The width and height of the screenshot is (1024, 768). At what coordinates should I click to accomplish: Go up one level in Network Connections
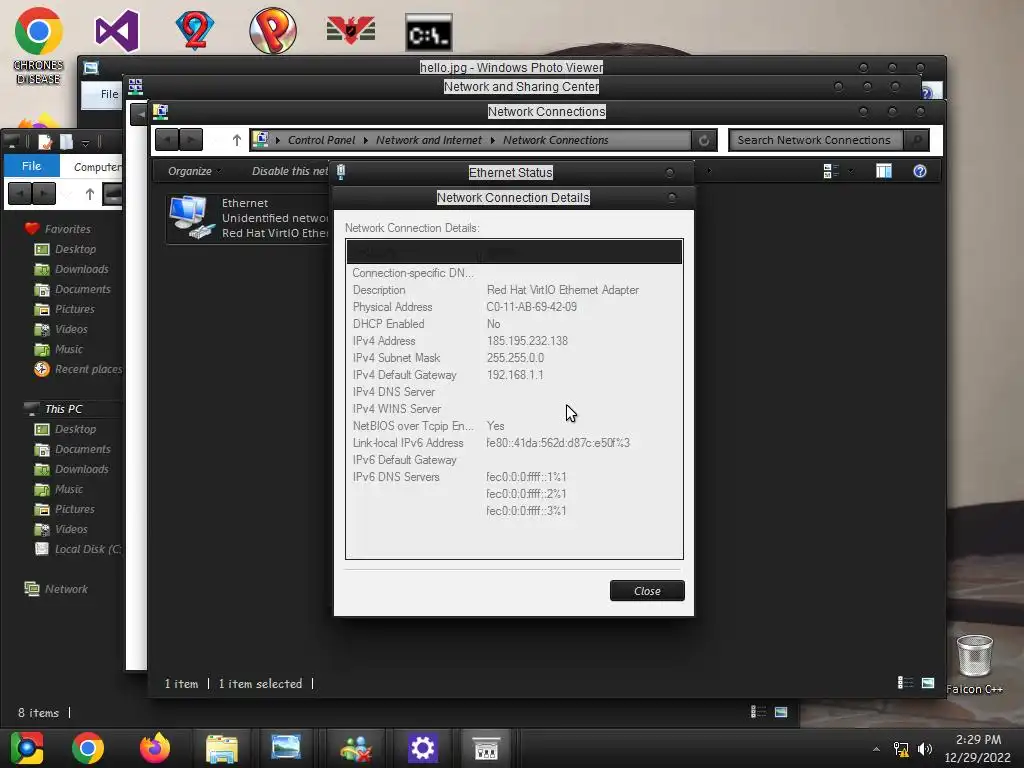point(236,140)
